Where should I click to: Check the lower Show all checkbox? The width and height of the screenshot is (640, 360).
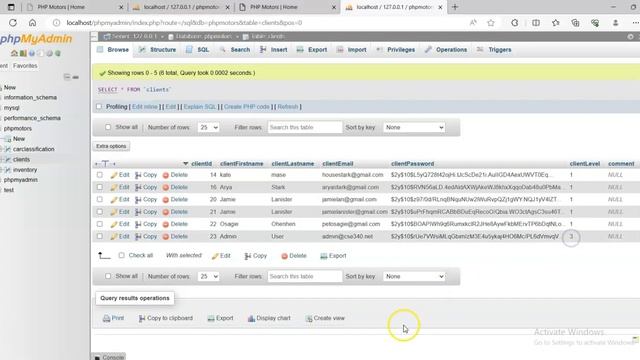(108, 276)
